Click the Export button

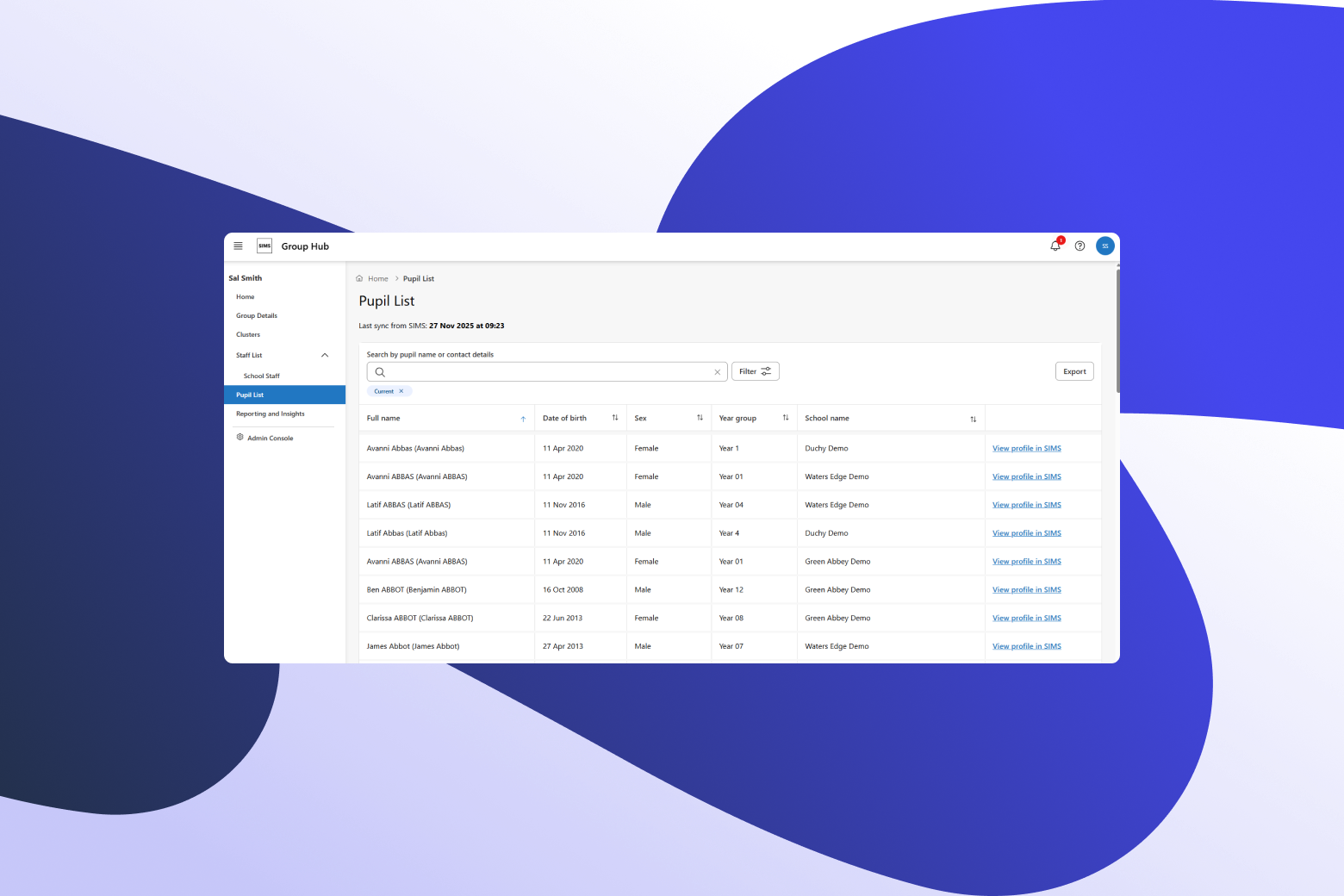1074,372
